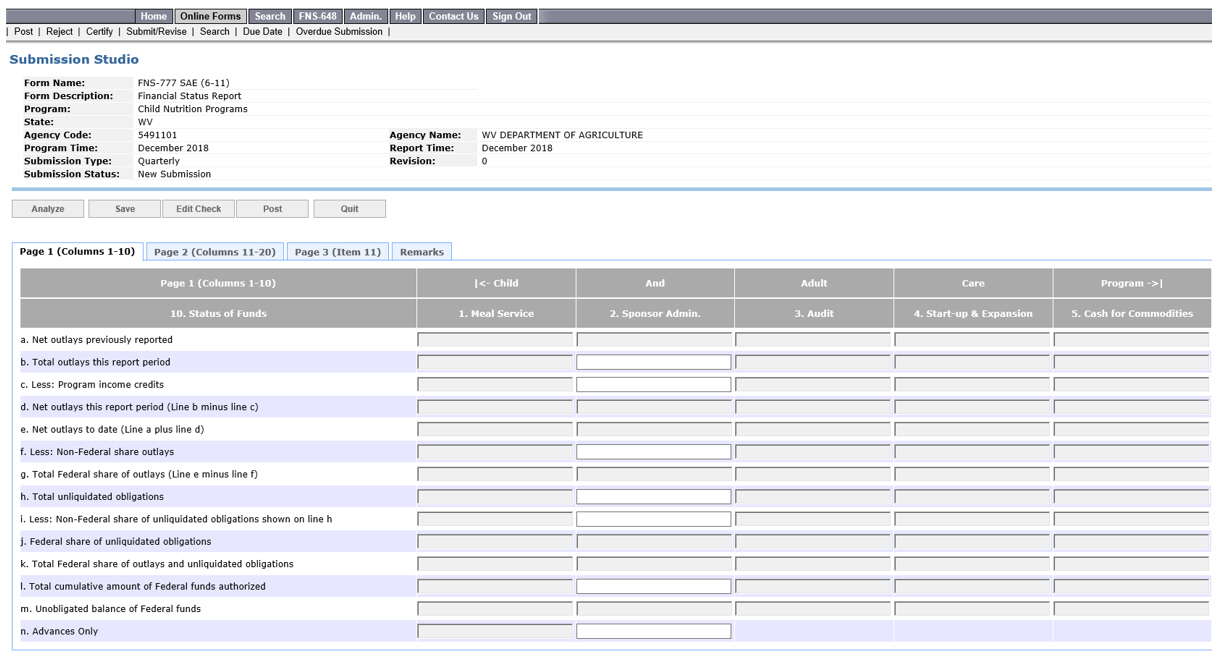Click the Overdue Submission link

pyautogui.click(x=339, y=32)
